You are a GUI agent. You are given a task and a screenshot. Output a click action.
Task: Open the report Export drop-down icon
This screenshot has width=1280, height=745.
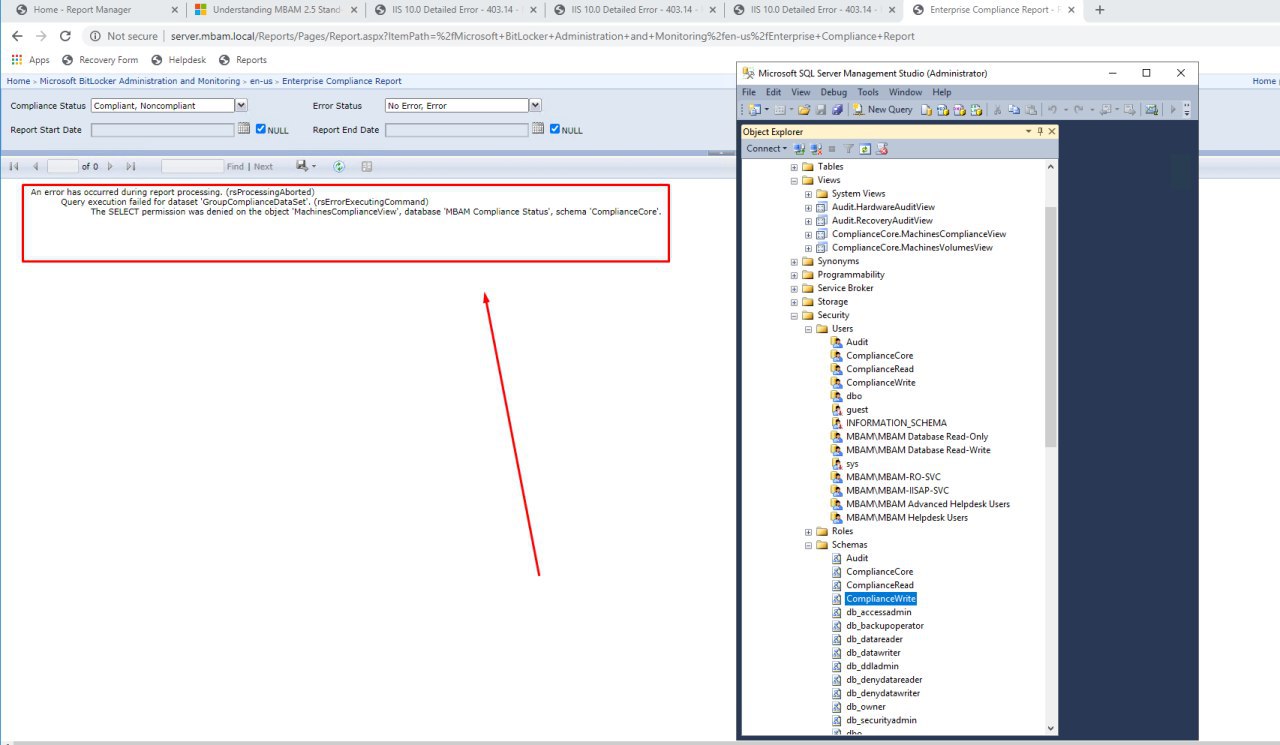coord(305,166)
